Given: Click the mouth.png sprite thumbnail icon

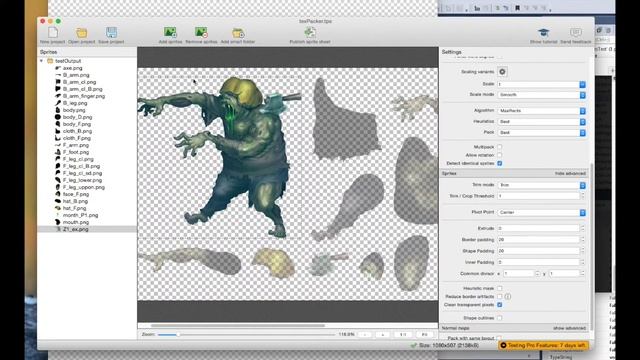Looking at the screenshot, I should click(58, 222).
